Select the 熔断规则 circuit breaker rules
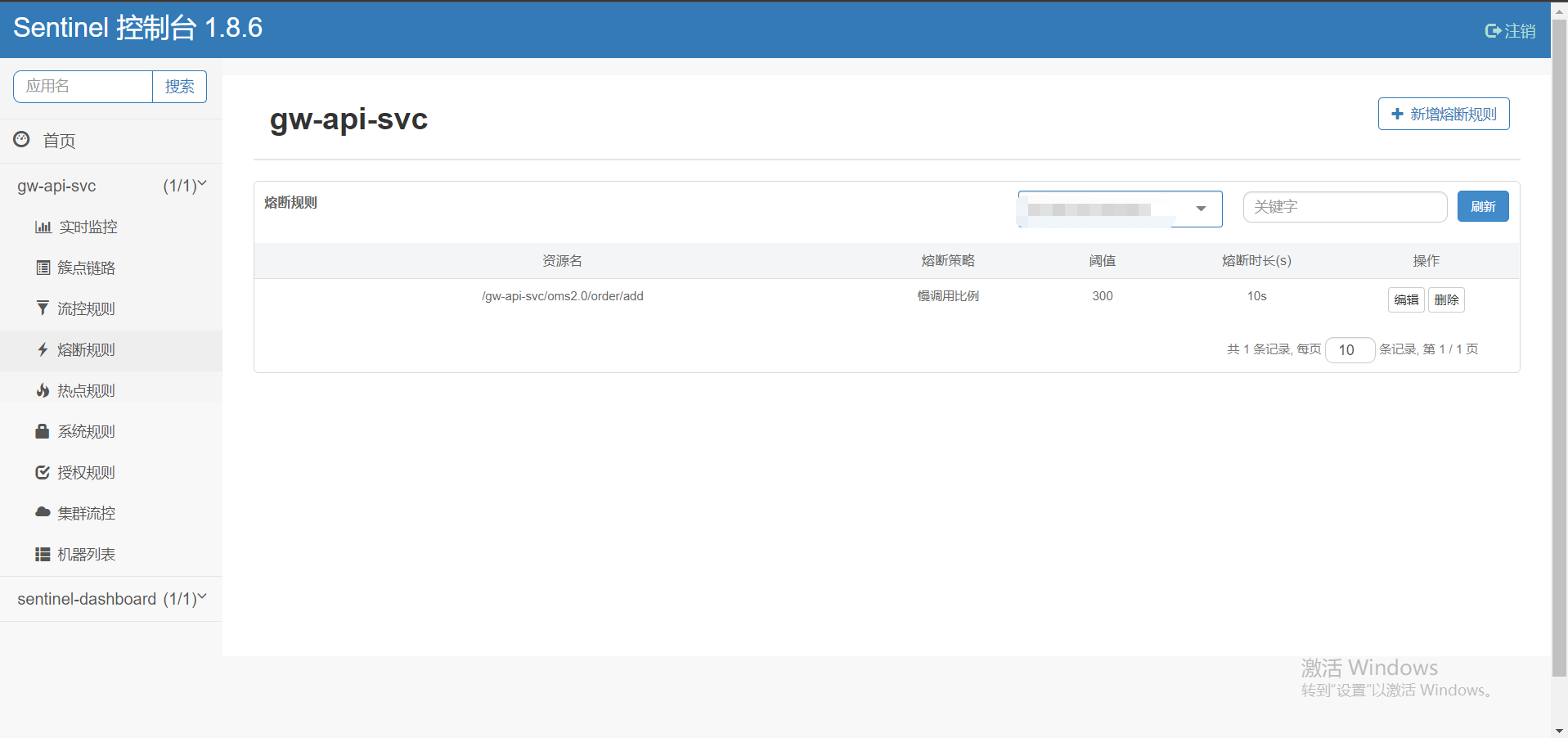 coord(85,349)
